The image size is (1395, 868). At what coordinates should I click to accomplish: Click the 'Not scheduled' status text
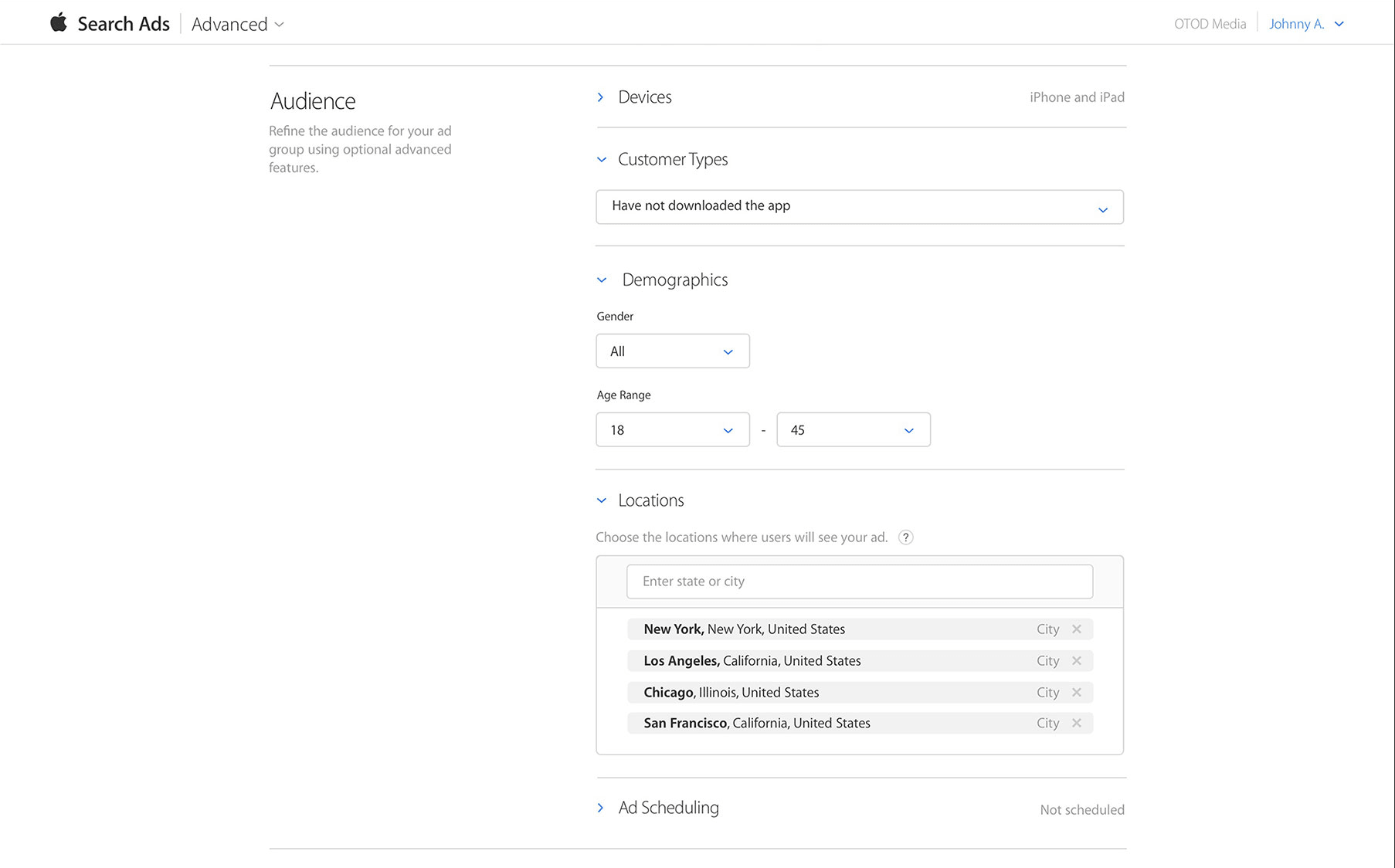coord(1082,810)
